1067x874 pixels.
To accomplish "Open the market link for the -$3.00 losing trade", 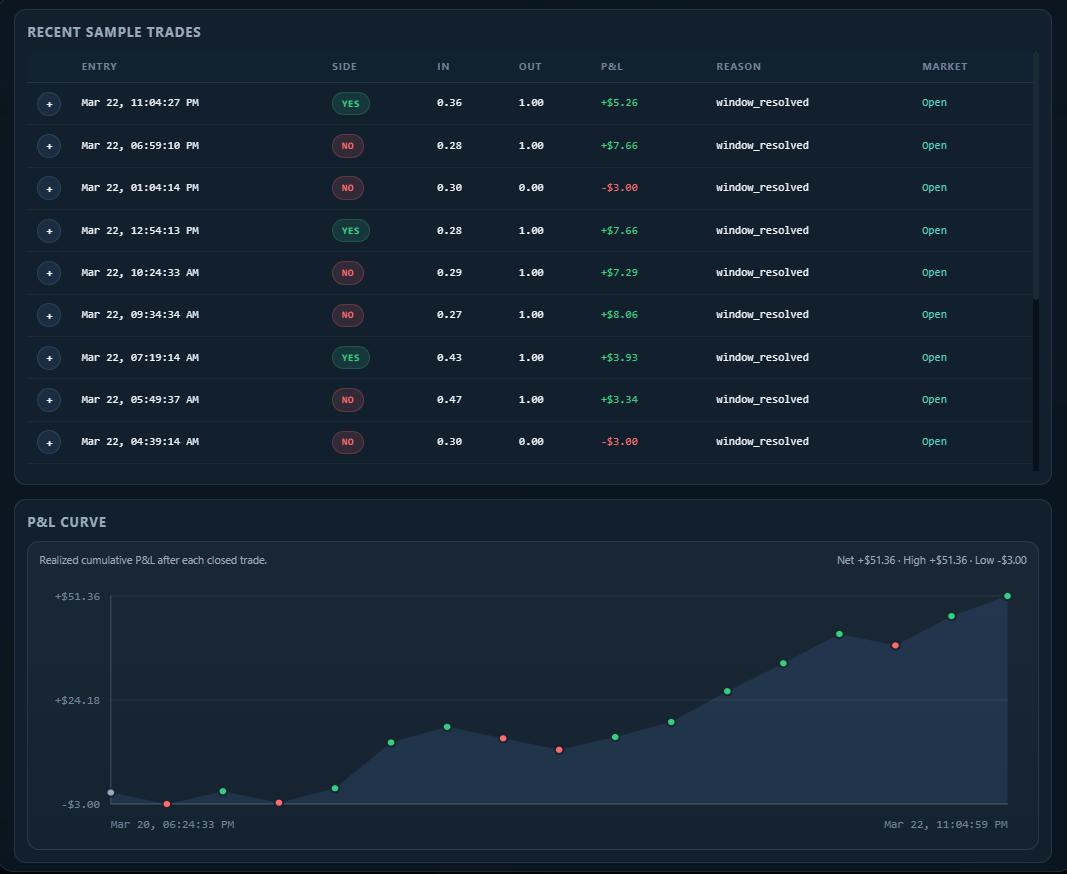I will [934, 188].
